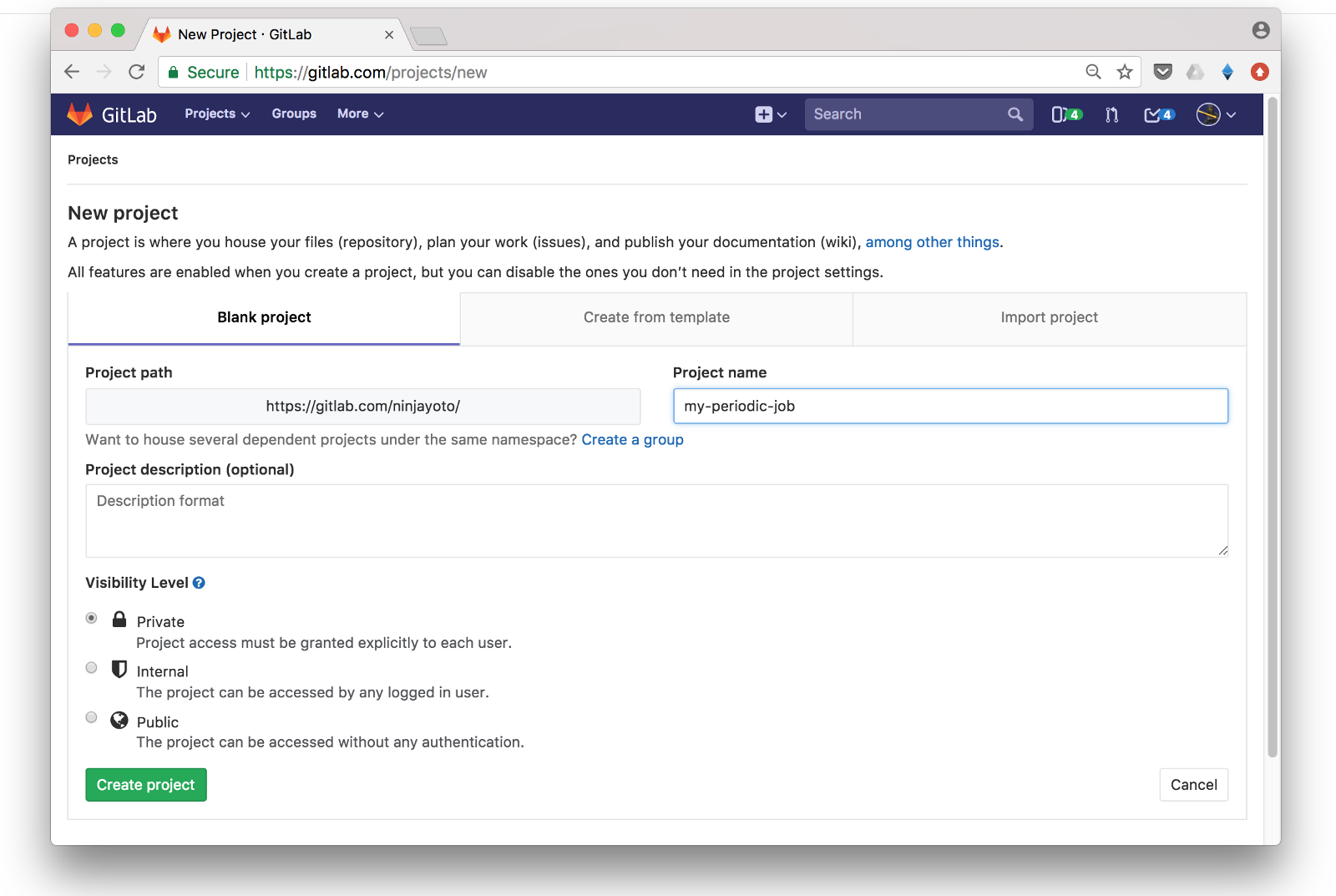
Task: Switch to the Import project tab
Action: pyautogui.click(x=1049, y=317)
